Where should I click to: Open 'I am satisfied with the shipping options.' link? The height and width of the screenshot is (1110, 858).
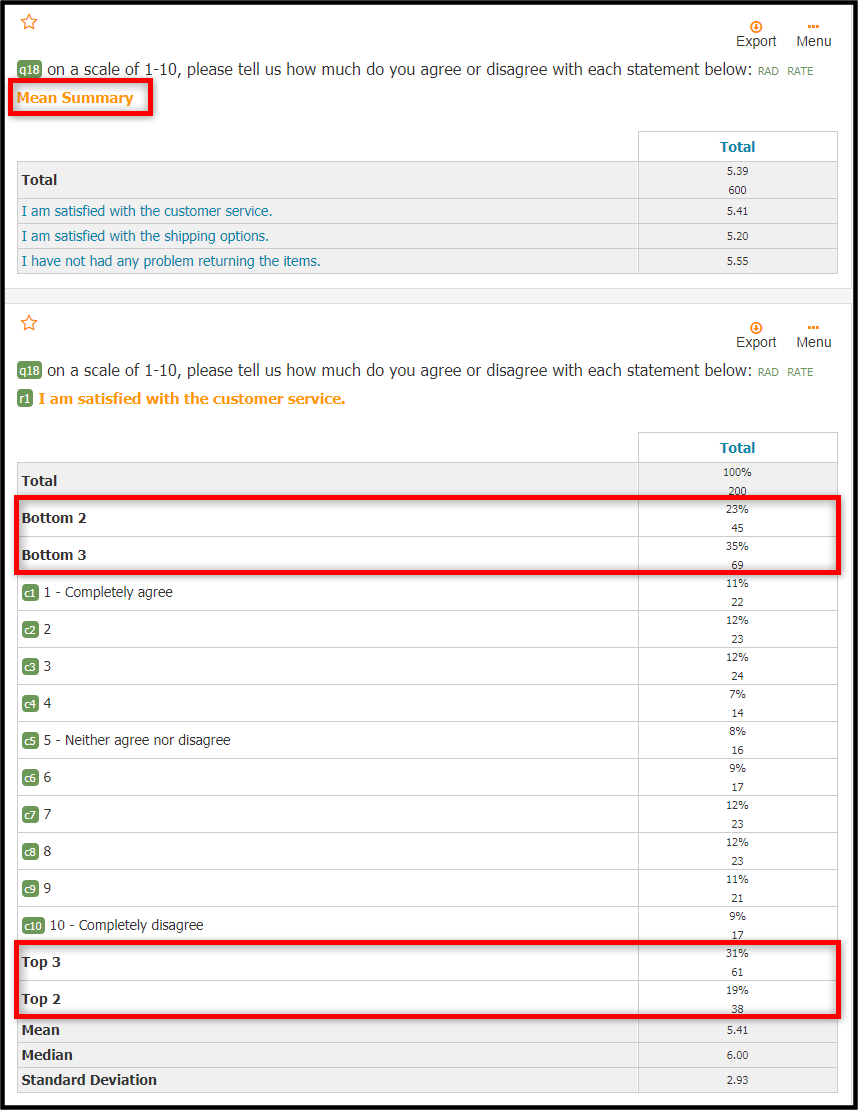click(x=145, y=236)
